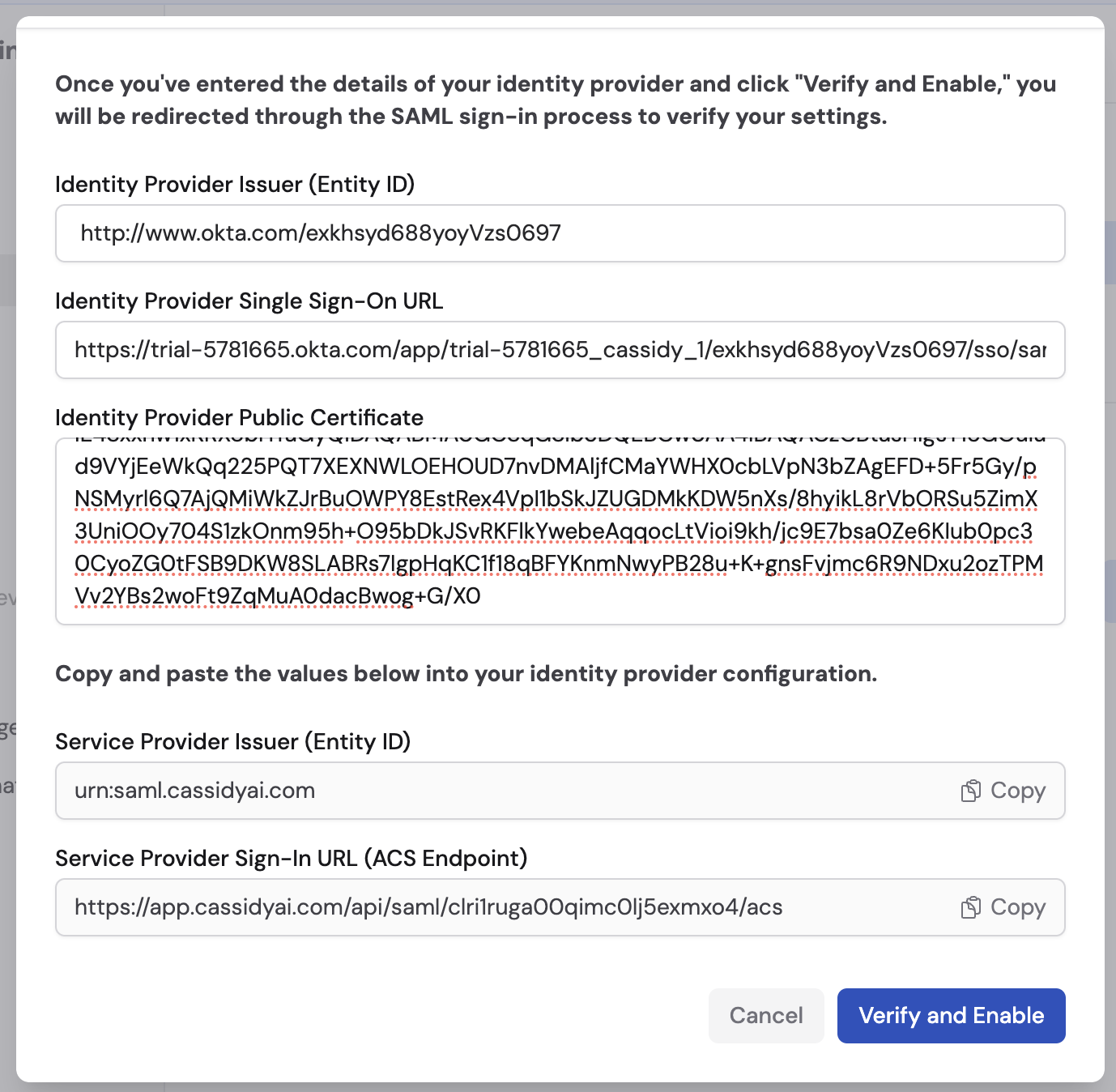Viewport: 1116px width, 1092px height.
Task: Click the clipboard icon for Service Provider Sign-In URL
Action: point(971,907)
